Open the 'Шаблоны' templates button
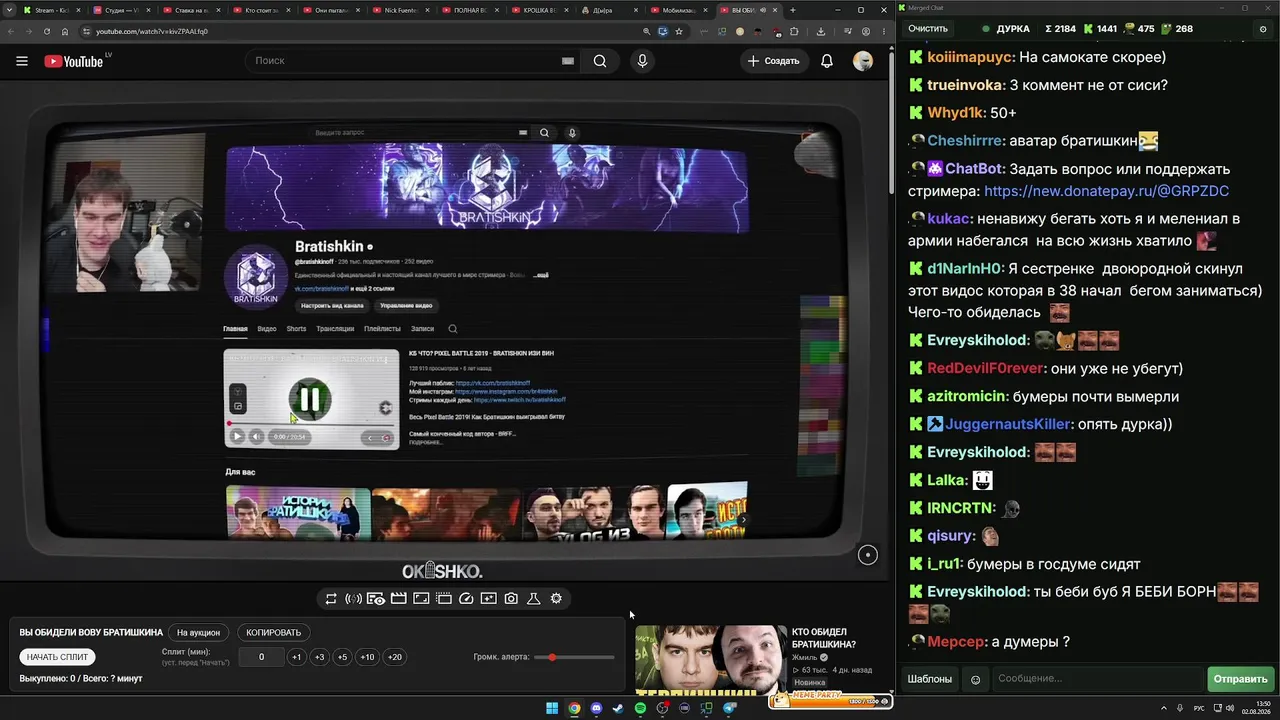The height and width of the screenshot is (720, 1280). tap(929, 679)
